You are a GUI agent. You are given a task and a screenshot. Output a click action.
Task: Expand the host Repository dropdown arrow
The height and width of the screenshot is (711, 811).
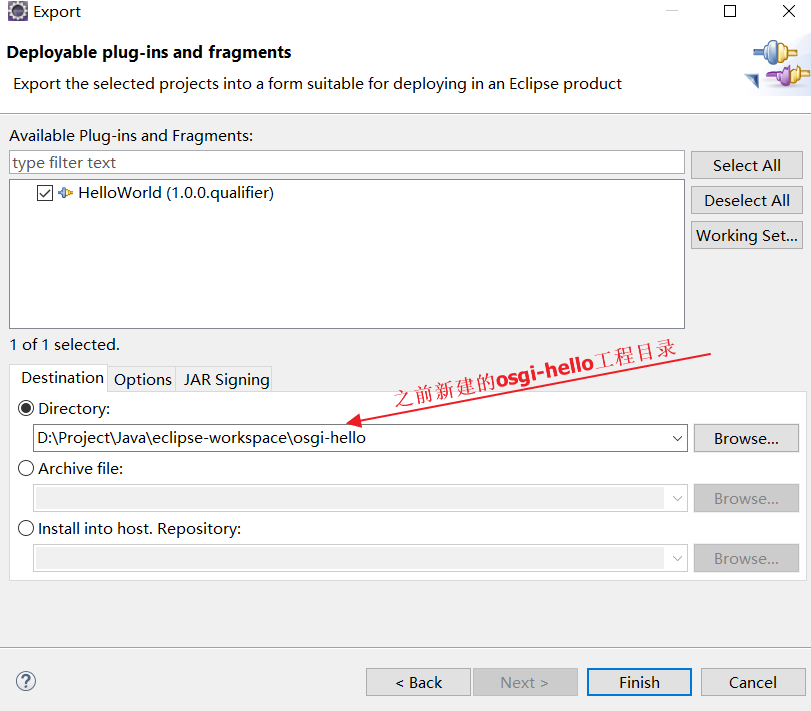point(677,558)
